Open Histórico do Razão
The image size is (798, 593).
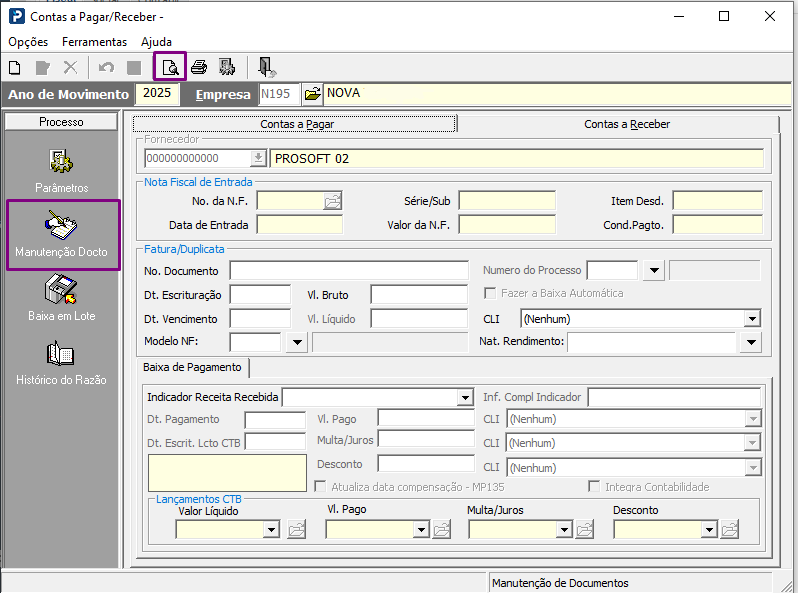coord(62,365)
